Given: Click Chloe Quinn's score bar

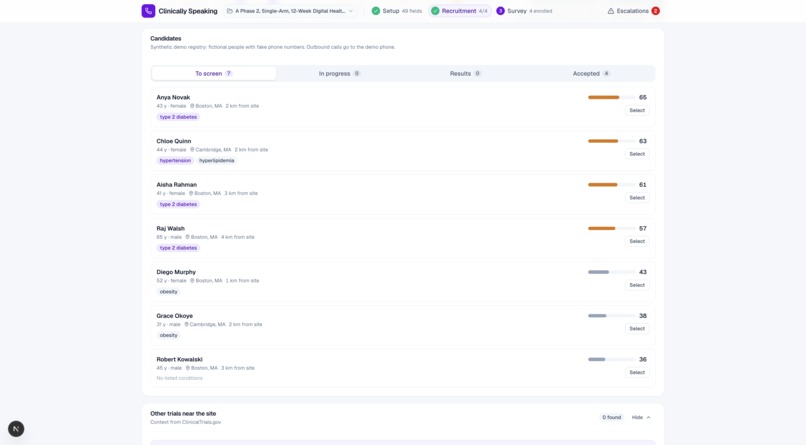Looking at the screenshot, I should pos(611,141).
